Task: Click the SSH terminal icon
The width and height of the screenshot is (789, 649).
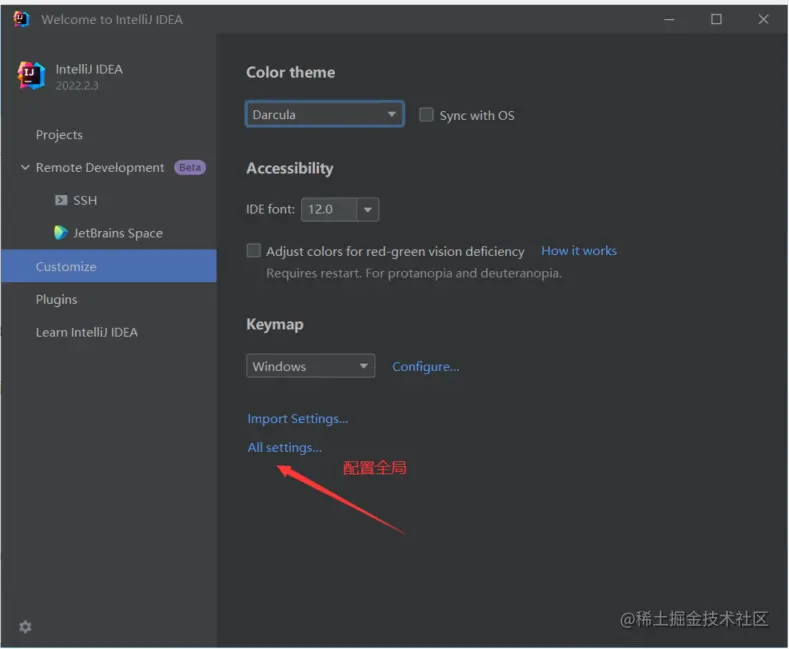Action: click(61, 200)
